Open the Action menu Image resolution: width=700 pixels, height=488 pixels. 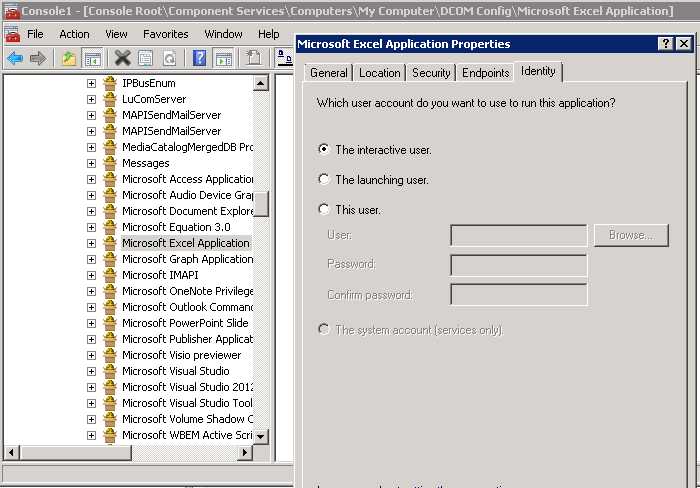click(75, 34)
